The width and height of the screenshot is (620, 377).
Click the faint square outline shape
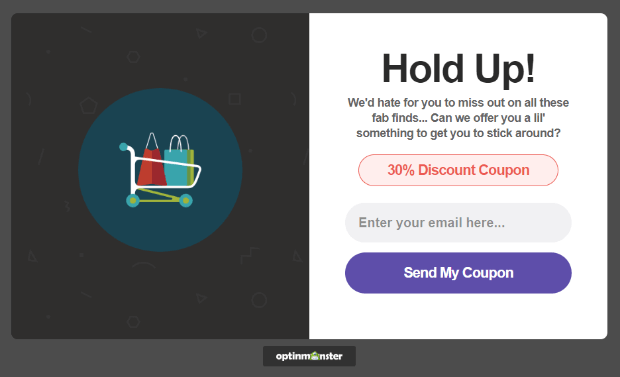234,99
